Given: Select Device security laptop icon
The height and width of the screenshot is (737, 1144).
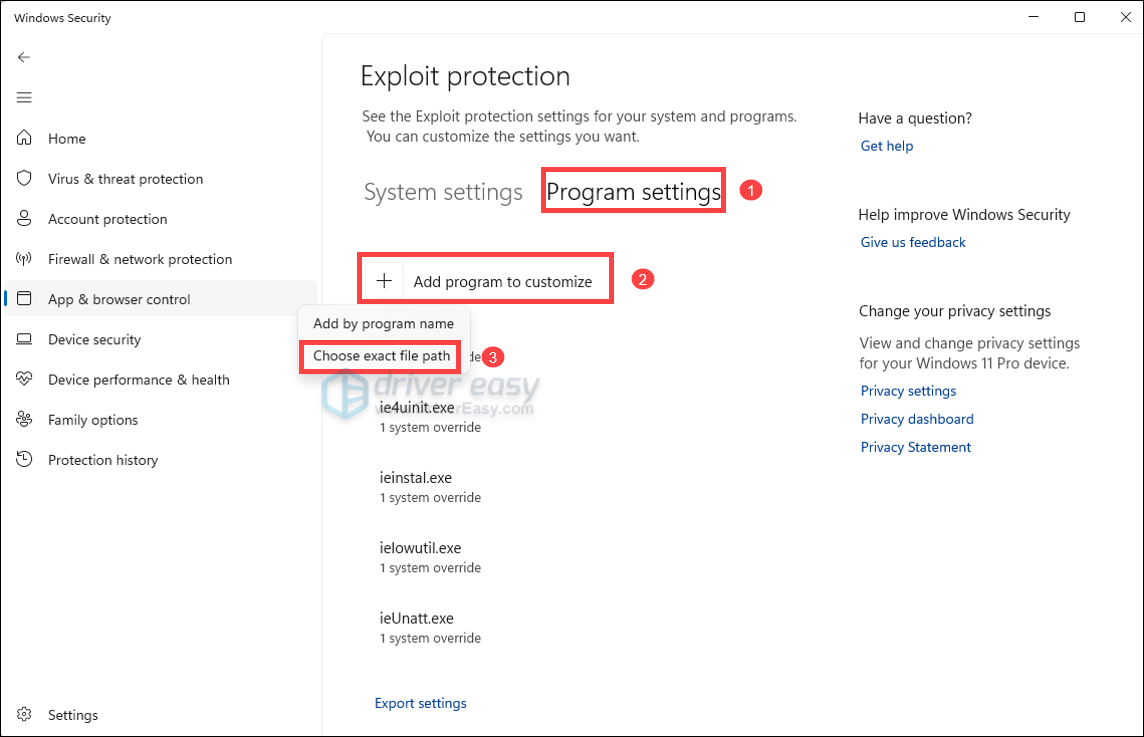Looking at the screenshot, I should (26, 340).
